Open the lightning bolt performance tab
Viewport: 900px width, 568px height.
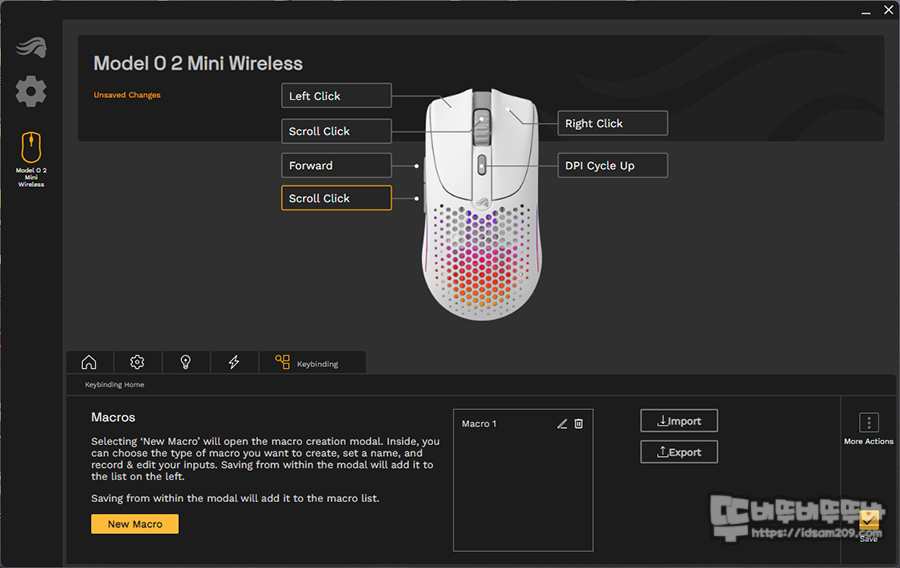pyautogui.click(x=234, y=362)
